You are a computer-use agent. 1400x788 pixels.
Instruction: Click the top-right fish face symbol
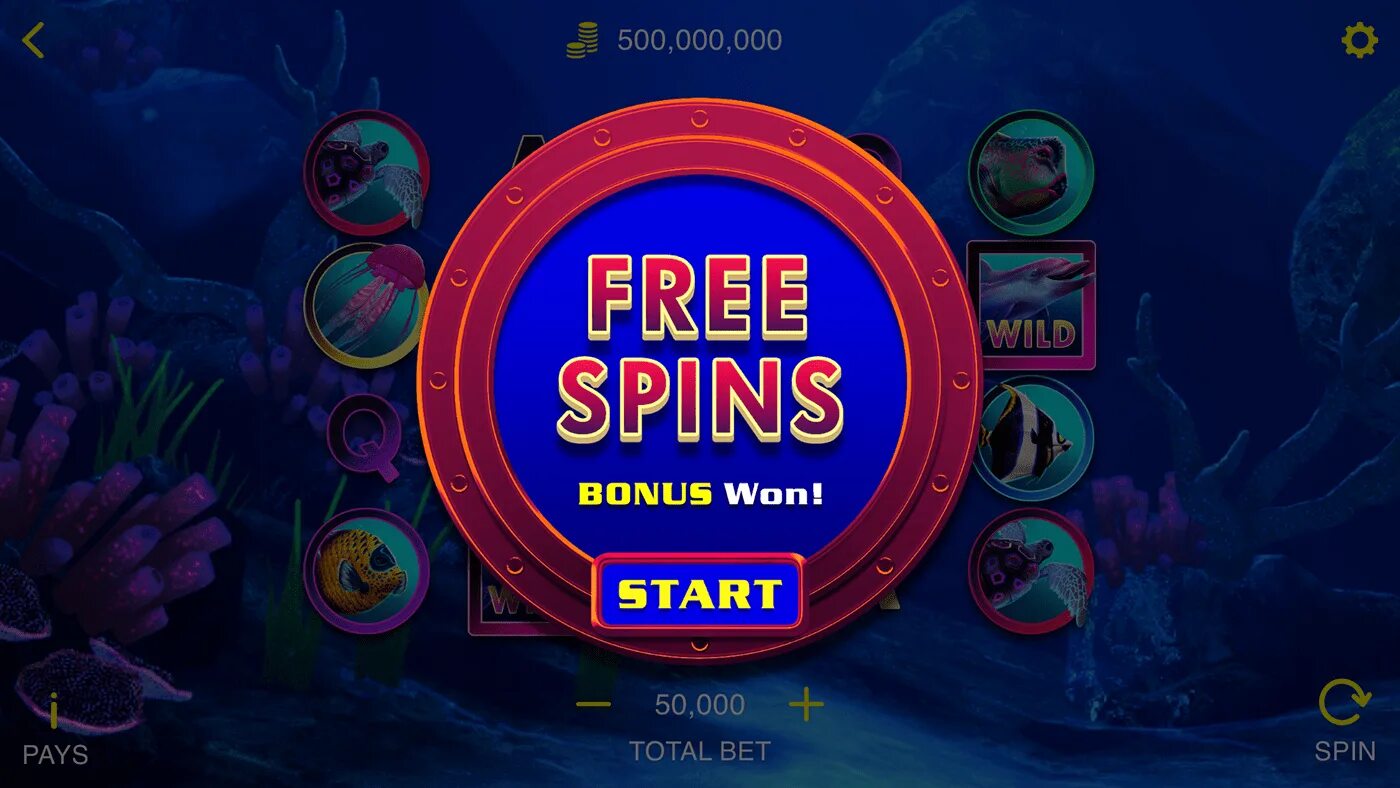[1031, 172]
